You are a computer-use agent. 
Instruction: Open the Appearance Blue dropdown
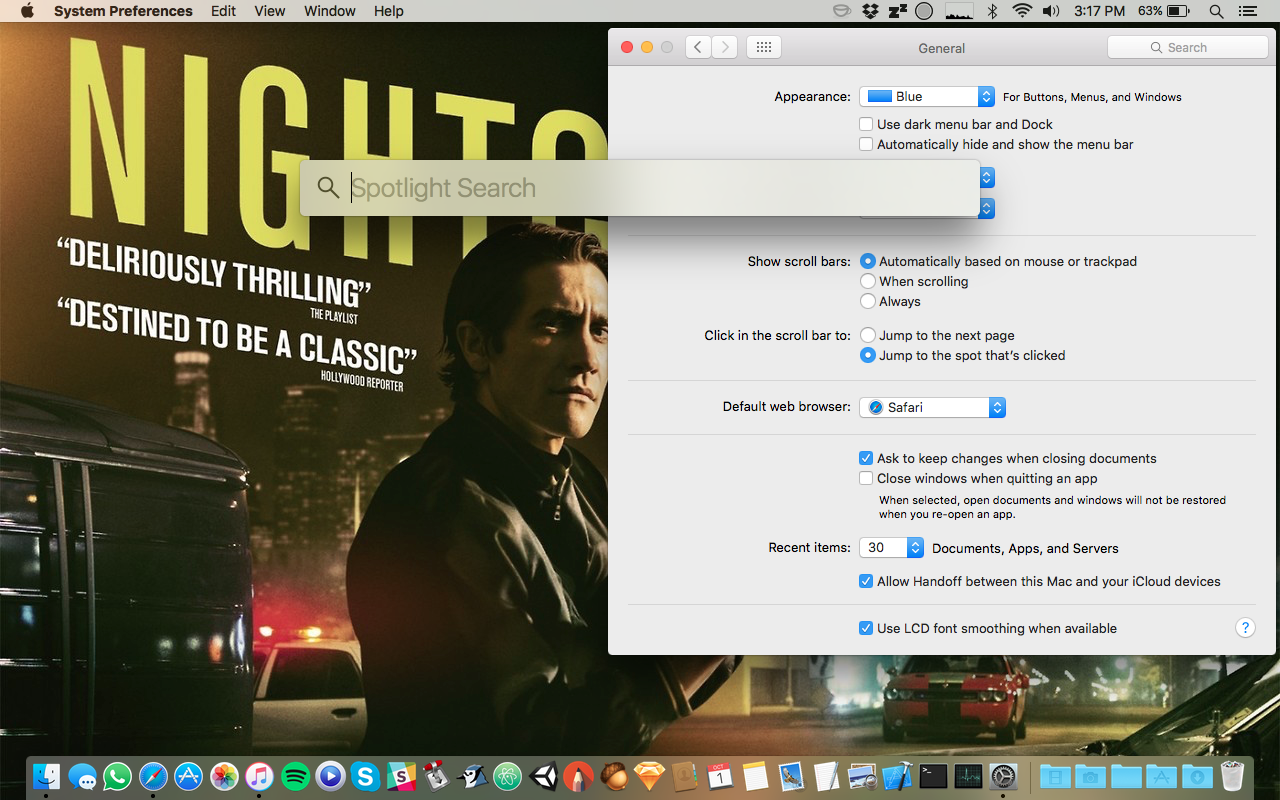click(927, 96)
